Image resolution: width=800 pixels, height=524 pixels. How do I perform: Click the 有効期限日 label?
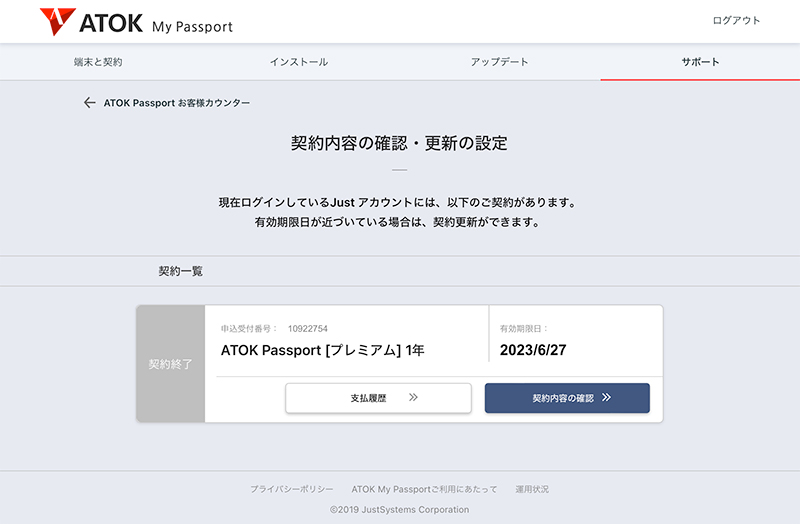pos(523,329)
